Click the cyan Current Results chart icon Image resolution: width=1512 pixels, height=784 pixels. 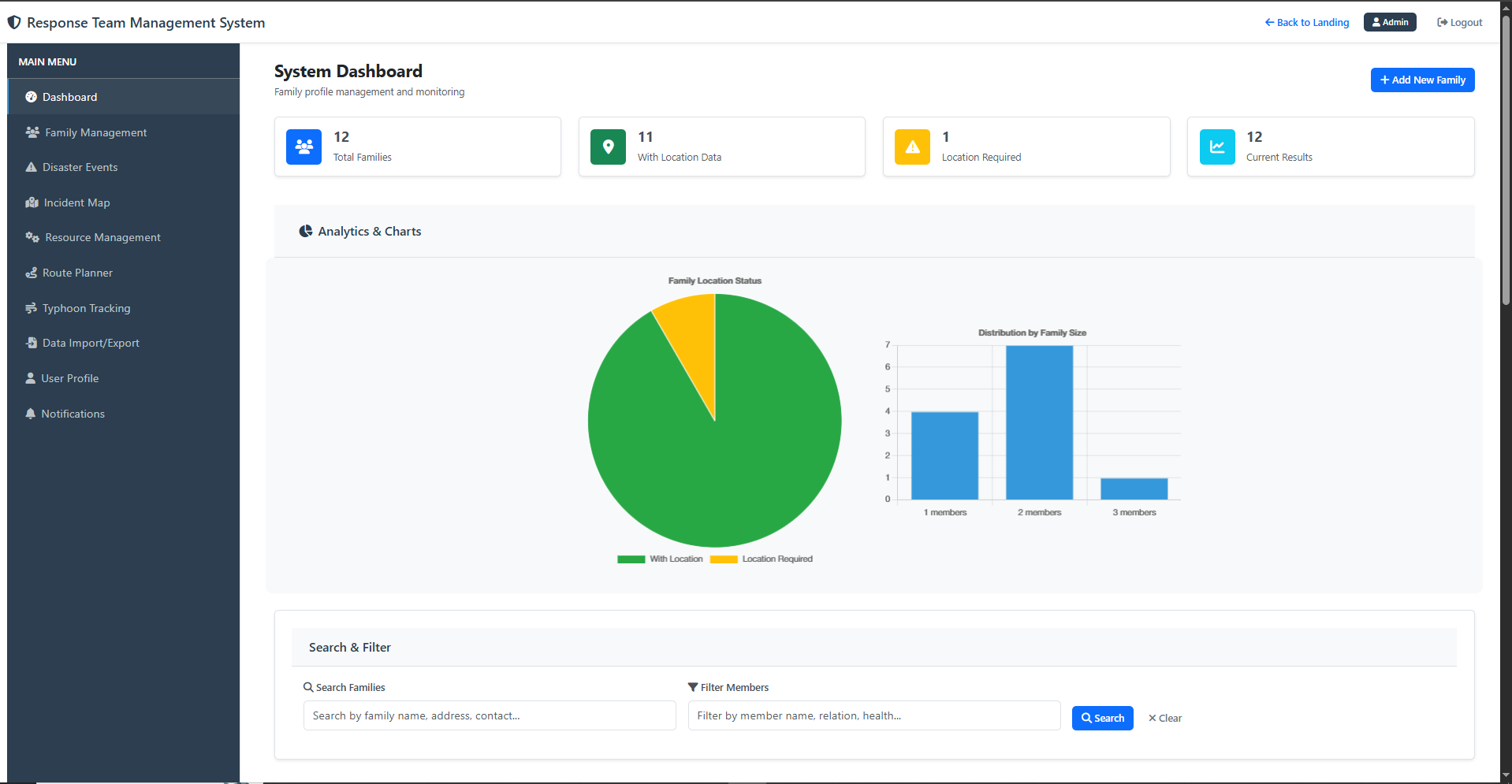pyautogui.click(x=1216, y=147)
